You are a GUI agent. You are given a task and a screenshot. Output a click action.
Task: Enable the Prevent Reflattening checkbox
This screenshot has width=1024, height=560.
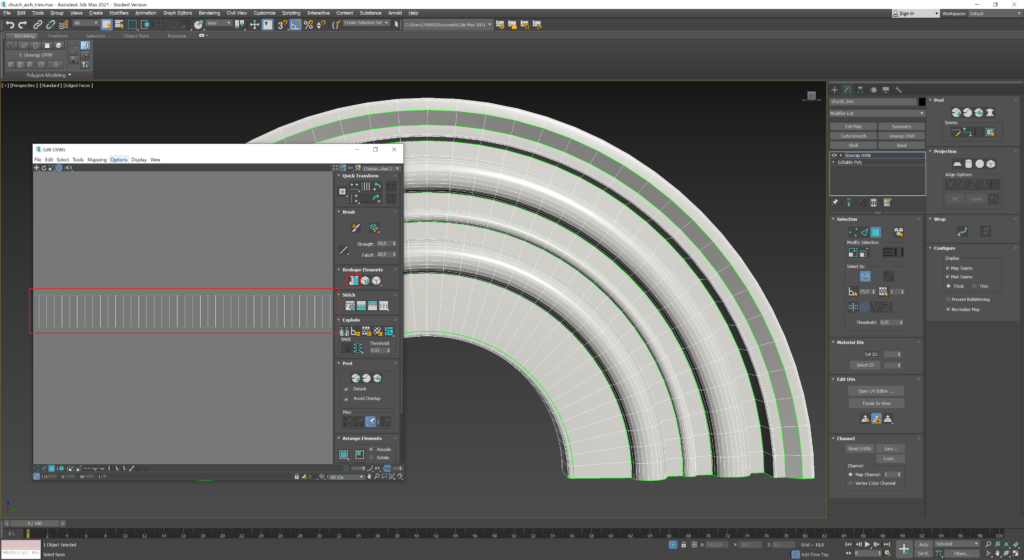(948, 298)
